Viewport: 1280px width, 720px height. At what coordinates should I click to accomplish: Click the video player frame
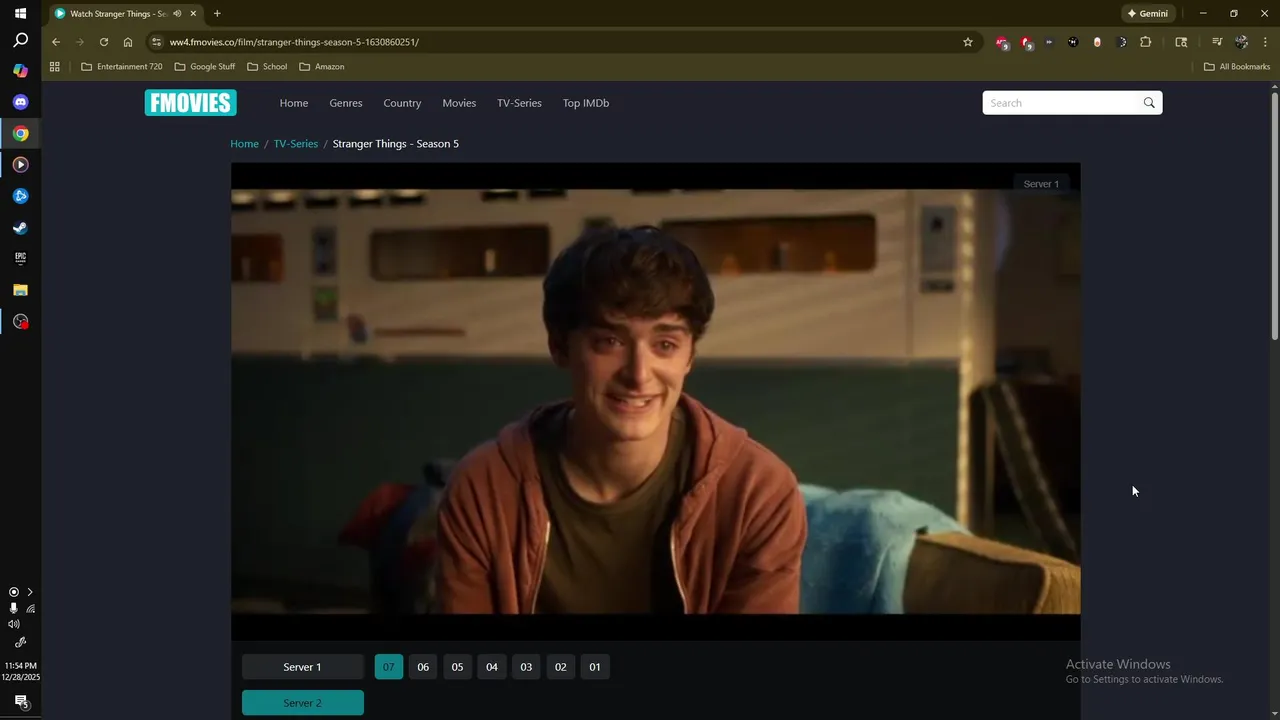tap(656, 401)
